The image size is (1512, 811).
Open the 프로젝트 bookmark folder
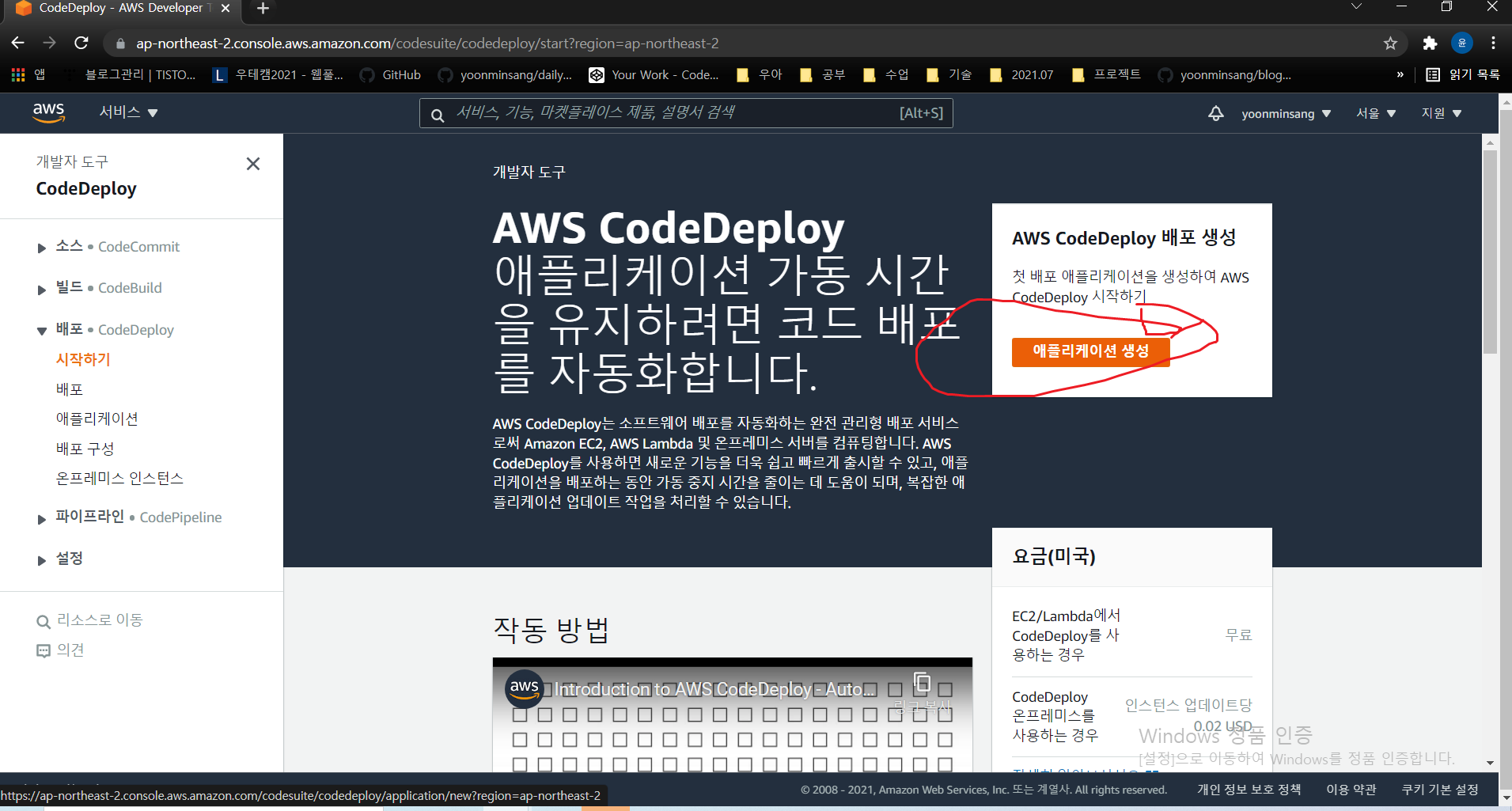point(1106,74)
